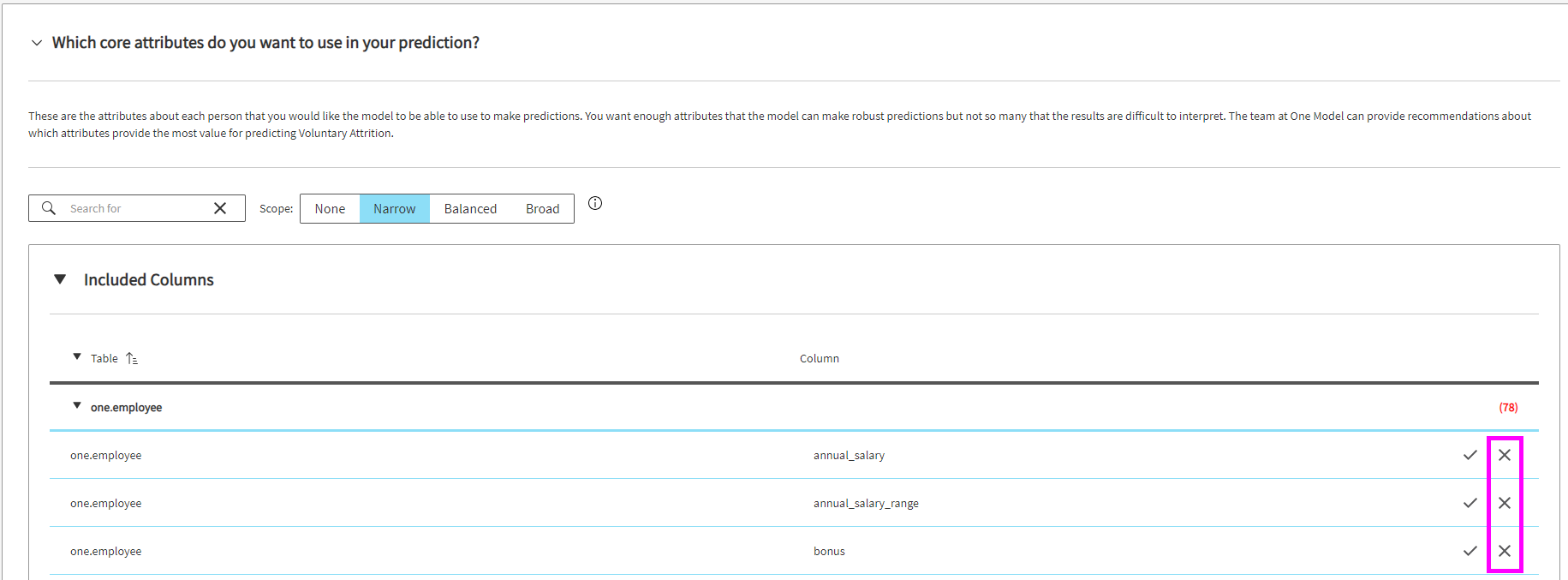Click the search magnifier icon
Viewport: 1568px width, 580px height.
[49, 208]
